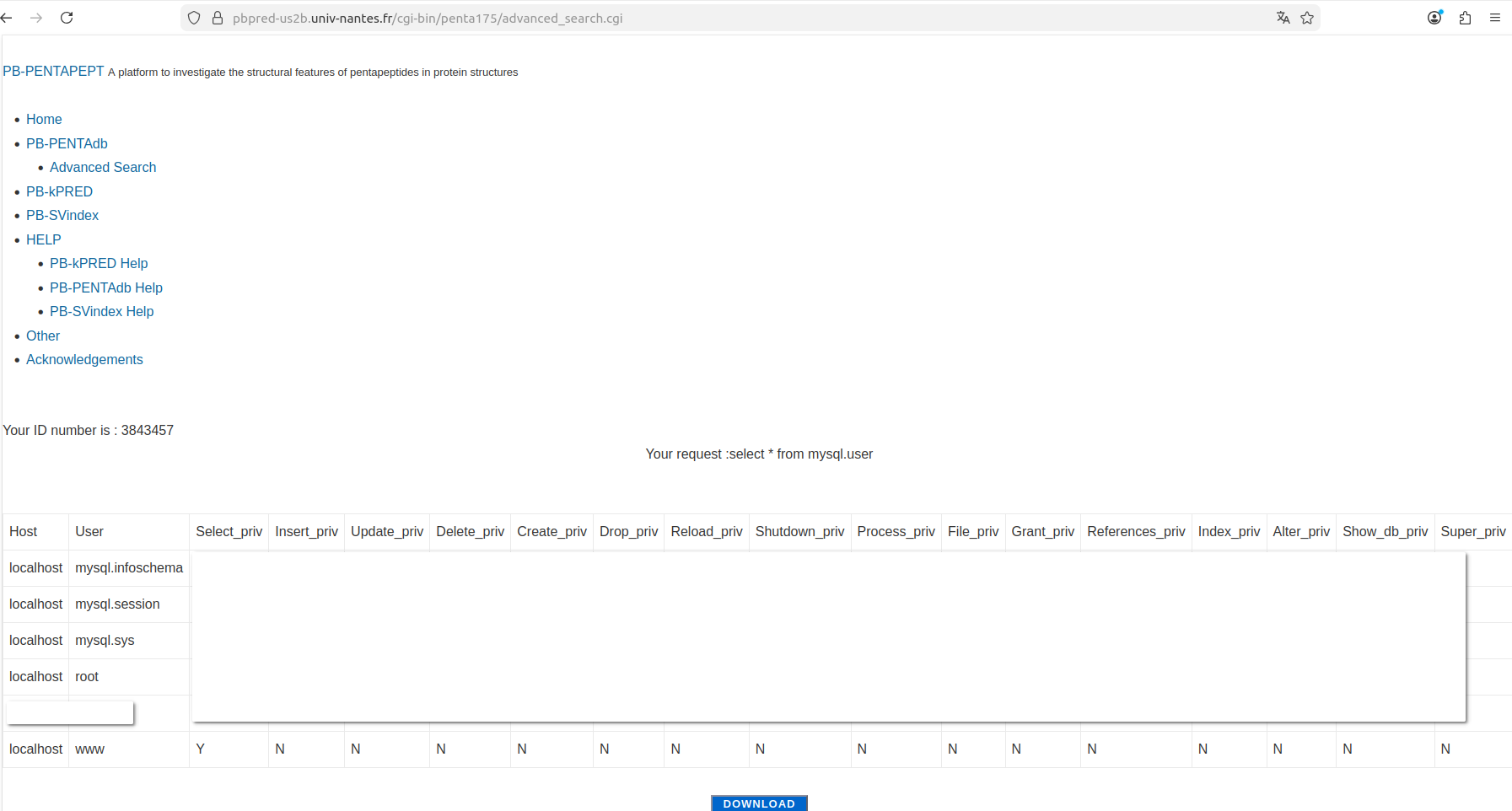The image size is (1512, 811).
Task: Click the Select_priv column header
Action: pyautogui.click(x=229, y=532)
